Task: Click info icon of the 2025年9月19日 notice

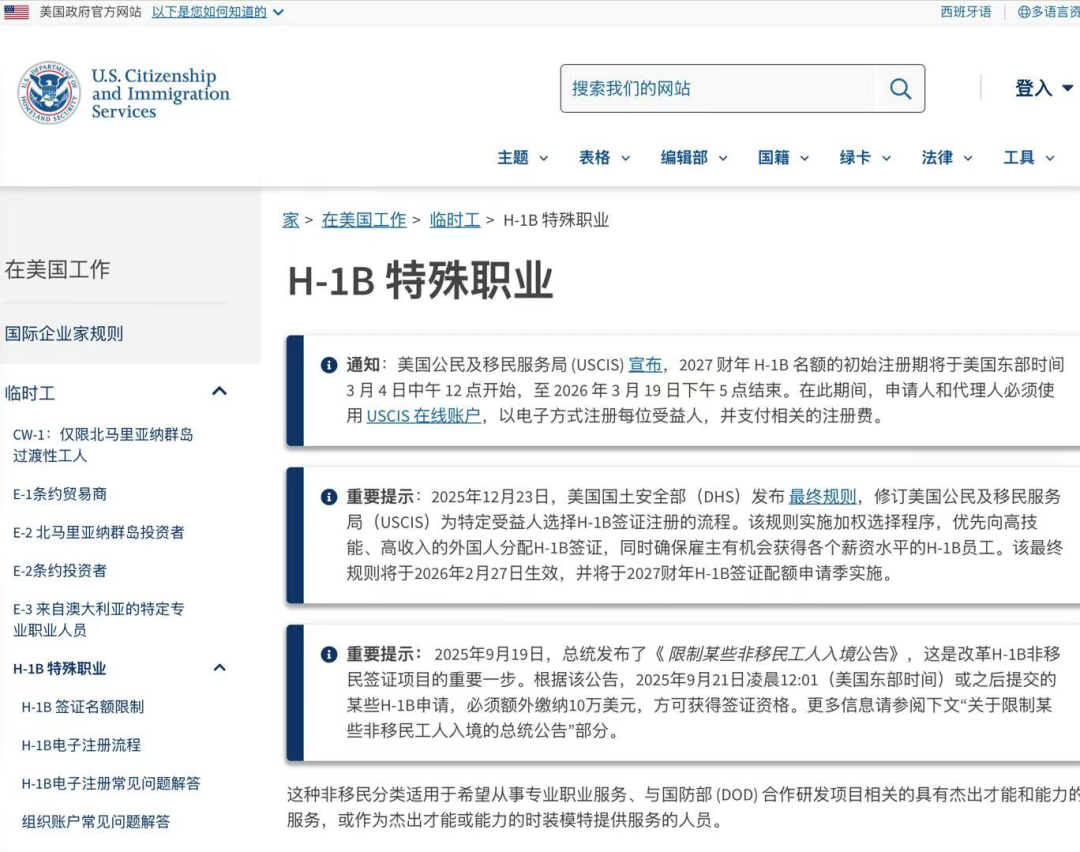Action: tap(329, 654)
